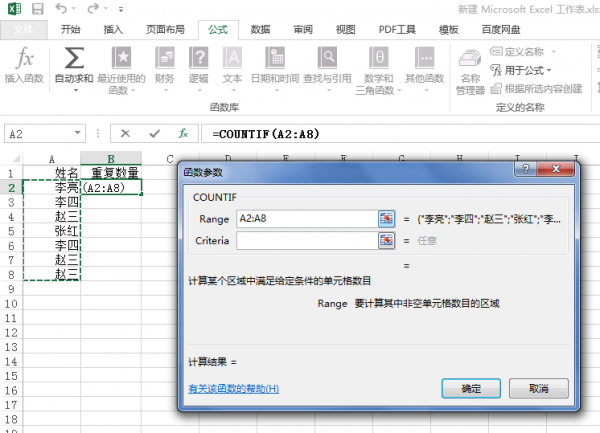Click the select-all corner of the sheet
Screen dimensions: 600x433
tap(16, 158)
